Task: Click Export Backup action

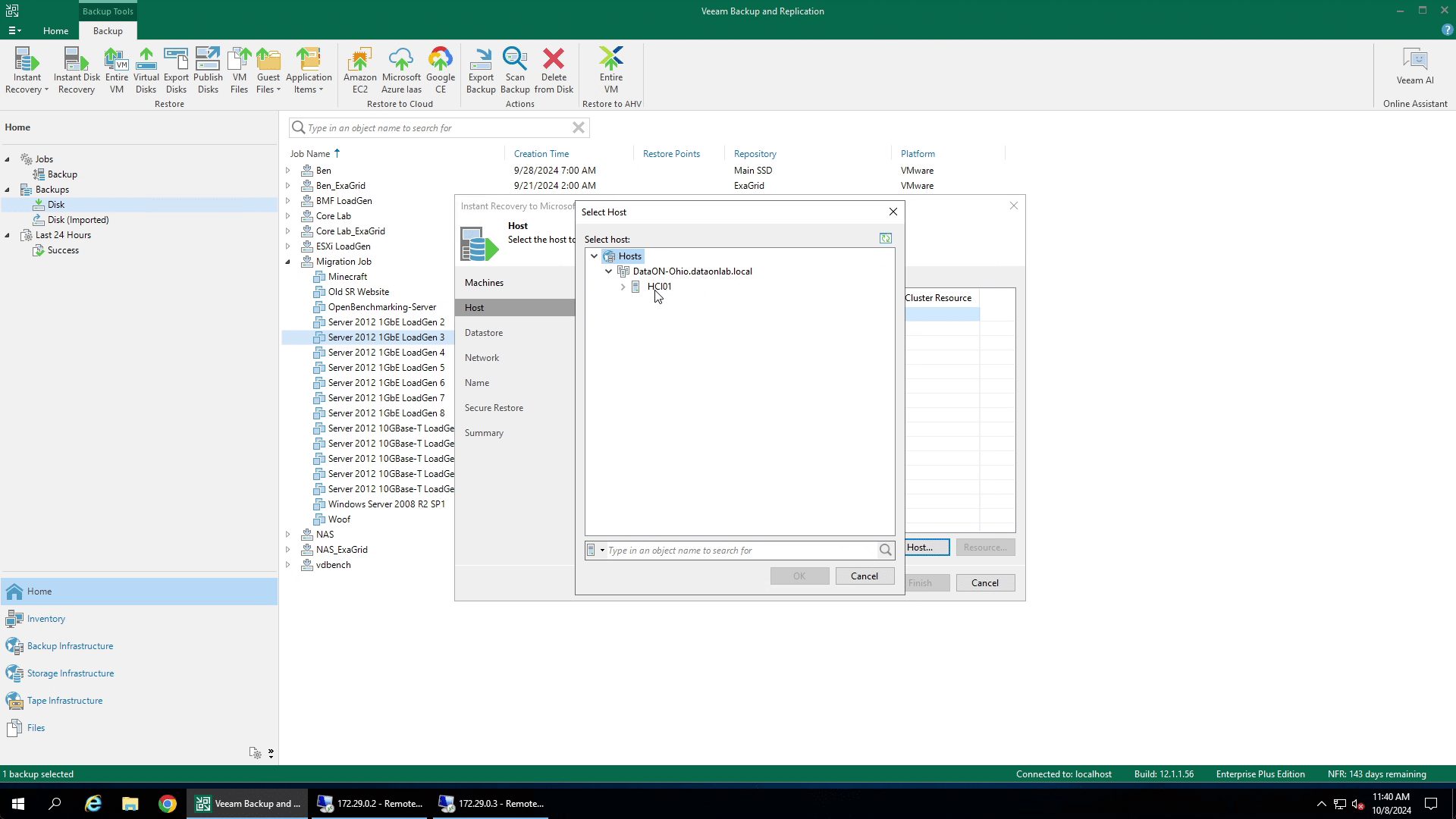Action: 481,70
